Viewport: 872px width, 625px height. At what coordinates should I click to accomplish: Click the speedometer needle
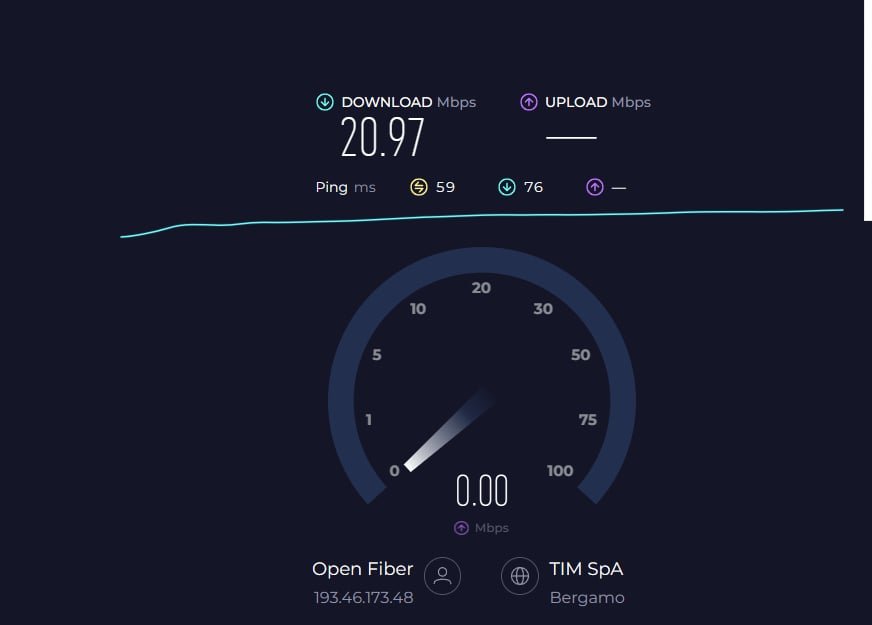coord(449,431)
